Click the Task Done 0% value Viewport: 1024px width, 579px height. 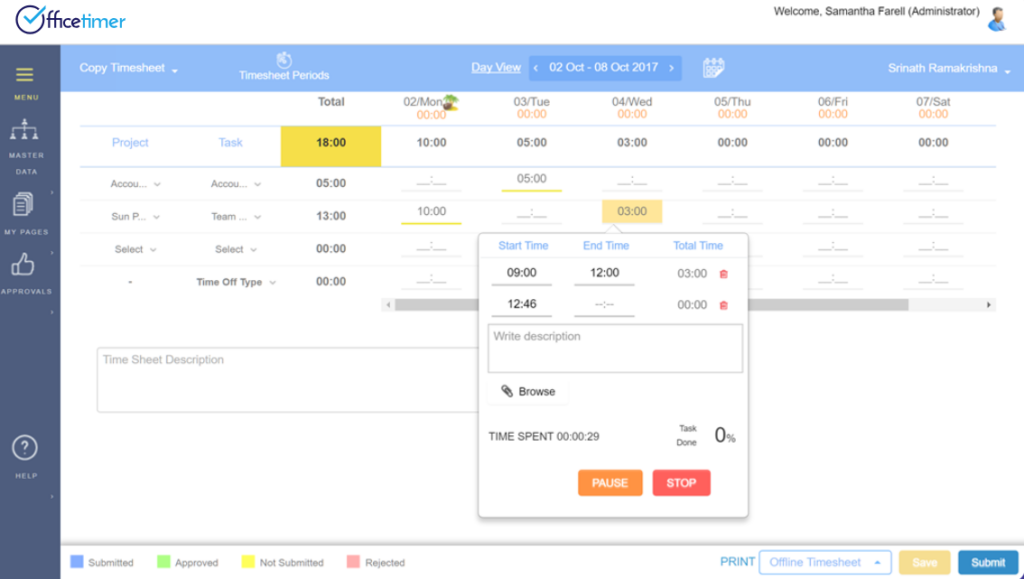pos(725,435)
